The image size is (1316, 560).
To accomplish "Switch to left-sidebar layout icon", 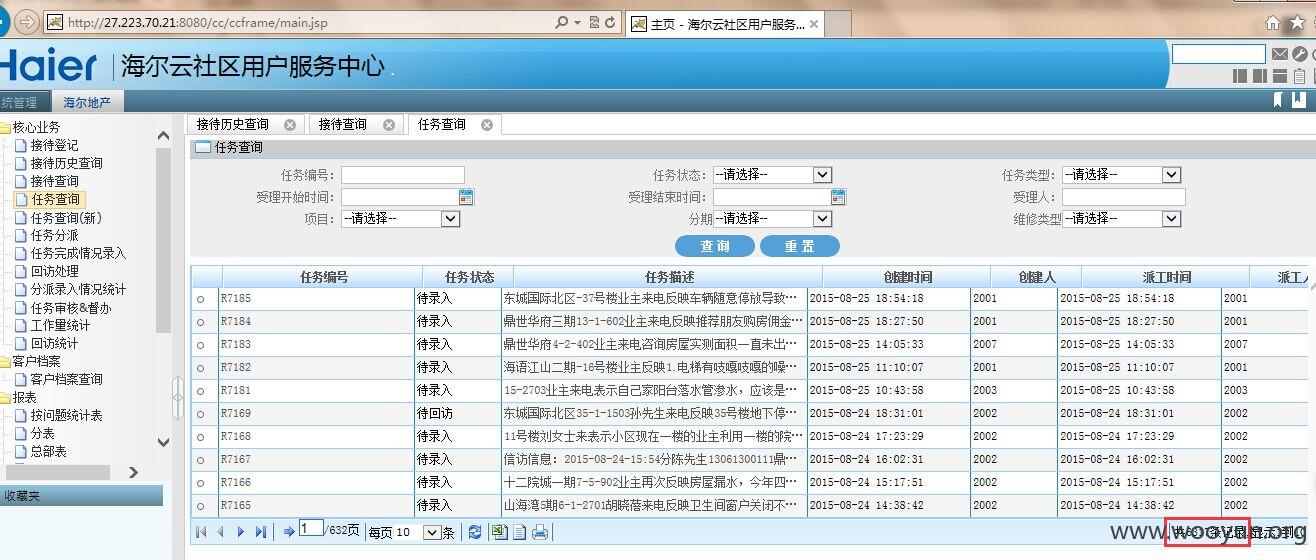I will 1240,76.
